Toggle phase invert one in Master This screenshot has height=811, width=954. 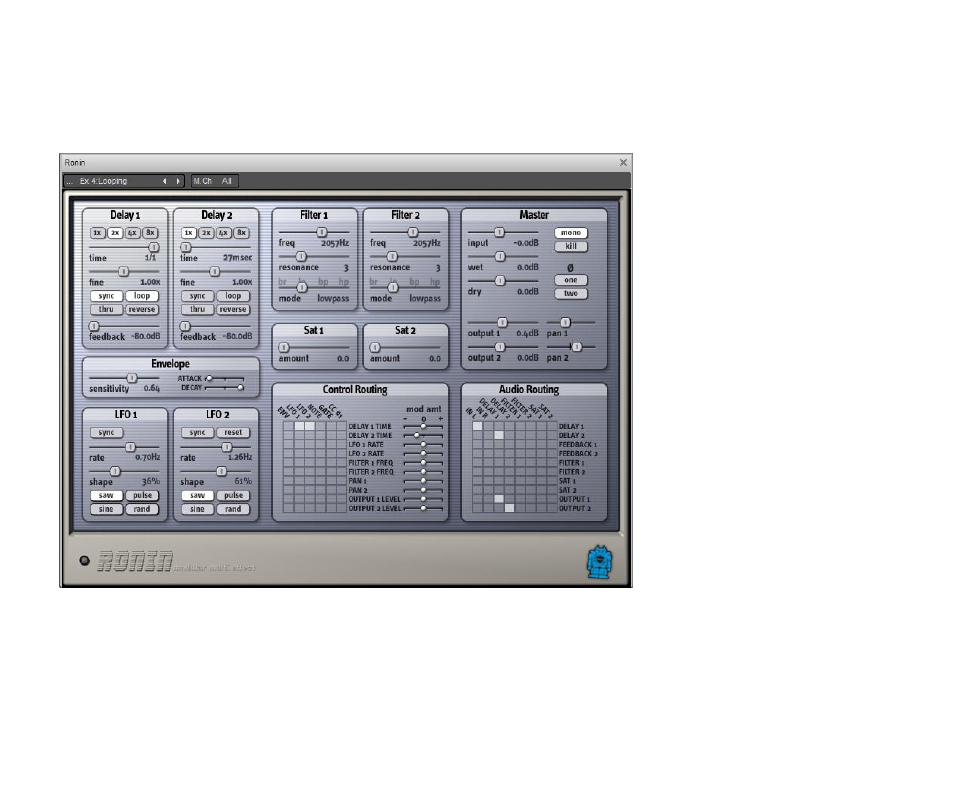tap(571, 280)
